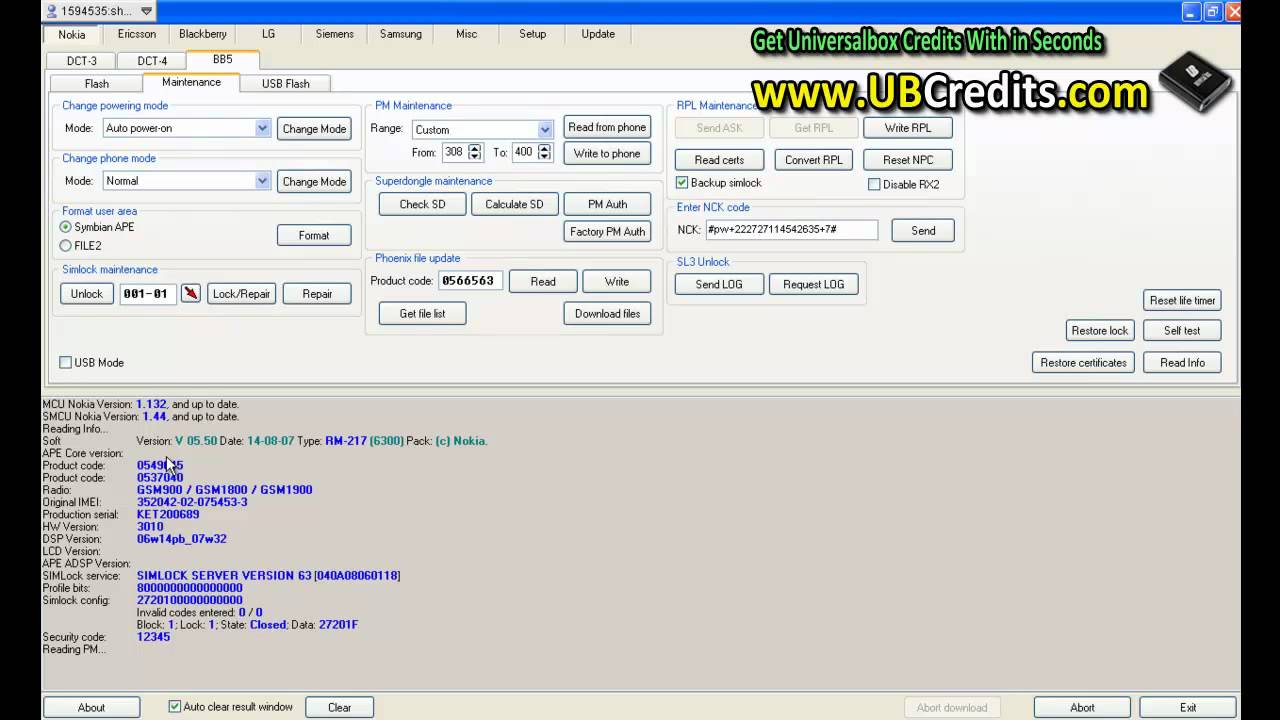Click the Repair button
This screenshot has height=720, width=1280.
pos(317,294)
